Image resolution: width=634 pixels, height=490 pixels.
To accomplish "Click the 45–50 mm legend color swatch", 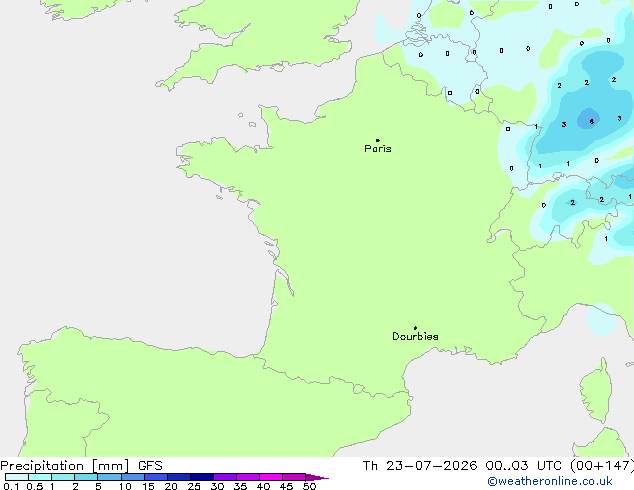I will (x=294, y=477).
